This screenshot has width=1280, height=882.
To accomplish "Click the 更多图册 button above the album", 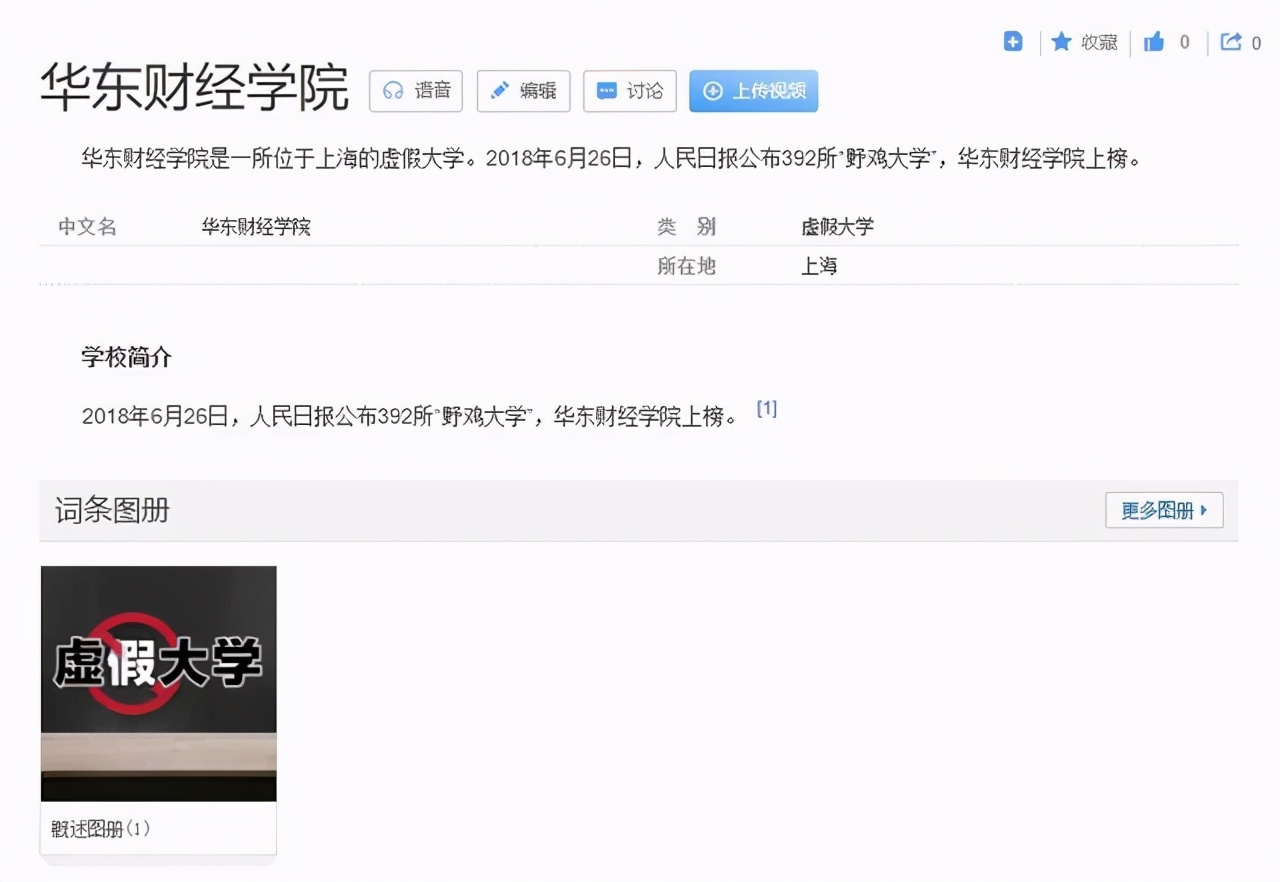I will pyautogui.click(x=1163, y=510).
